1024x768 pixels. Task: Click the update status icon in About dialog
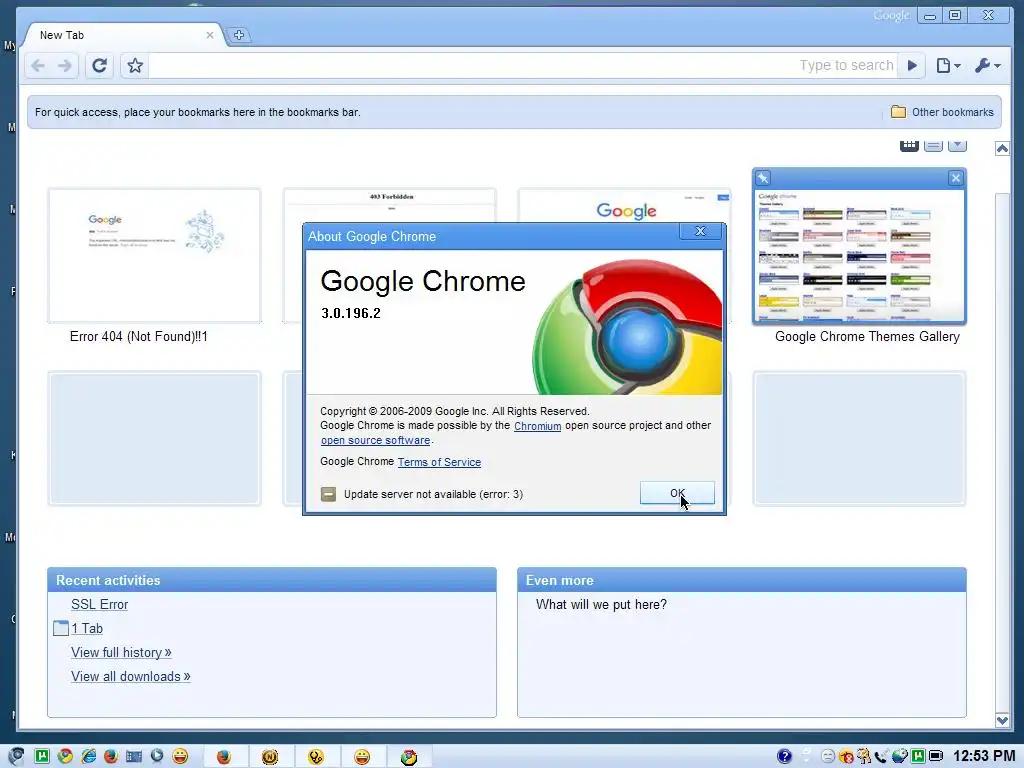(x=328, y=494)
